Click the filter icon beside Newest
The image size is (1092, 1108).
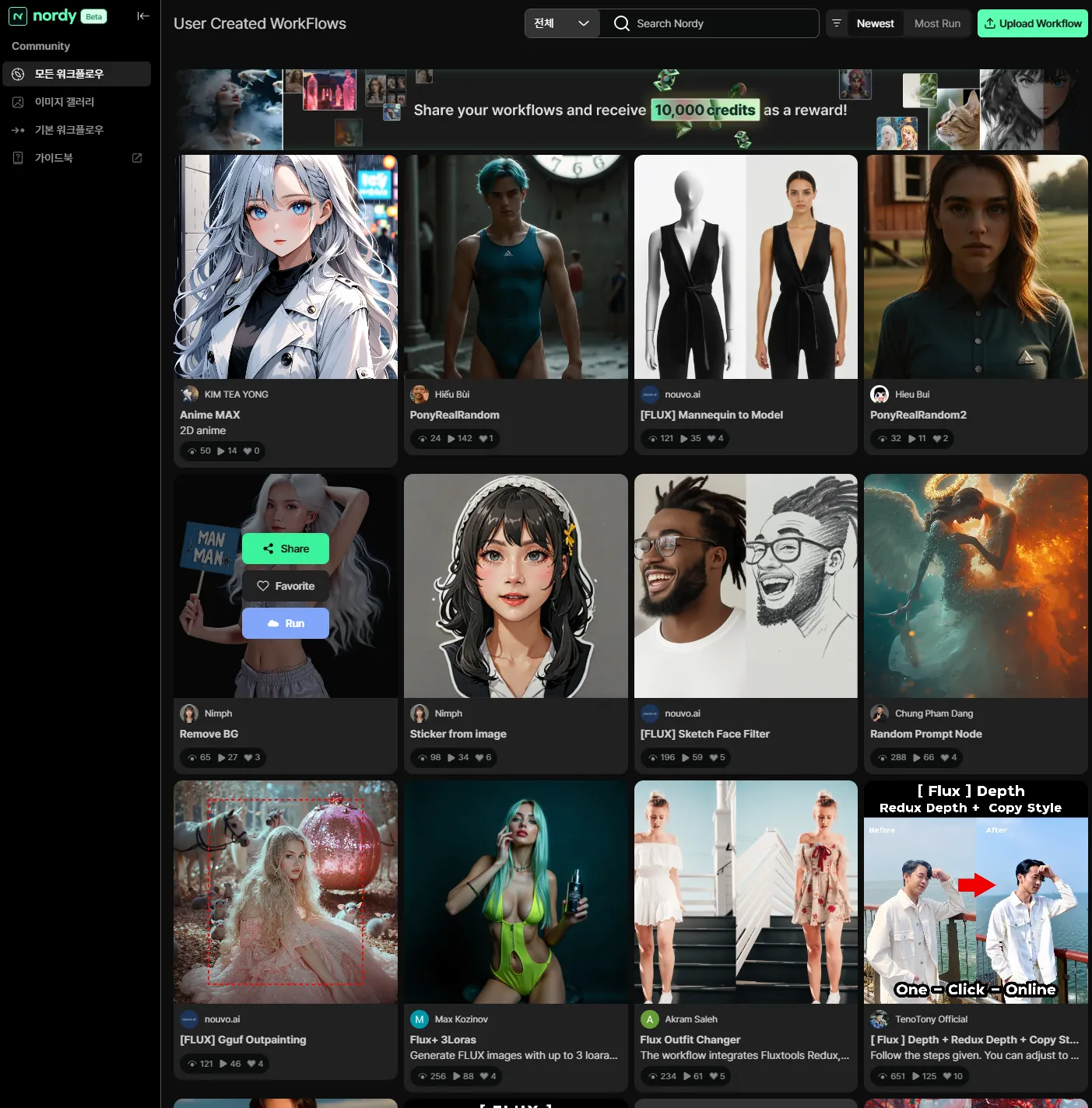837,23
